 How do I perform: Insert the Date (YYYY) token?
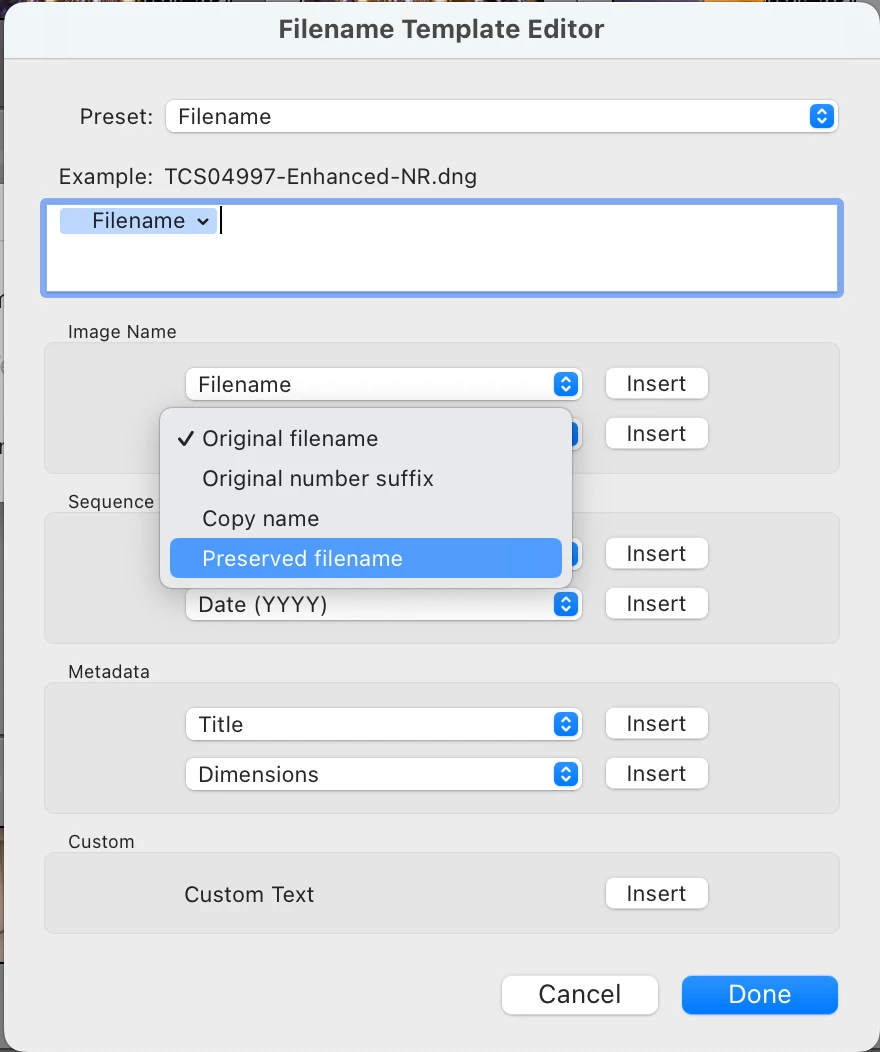(656, 604)
